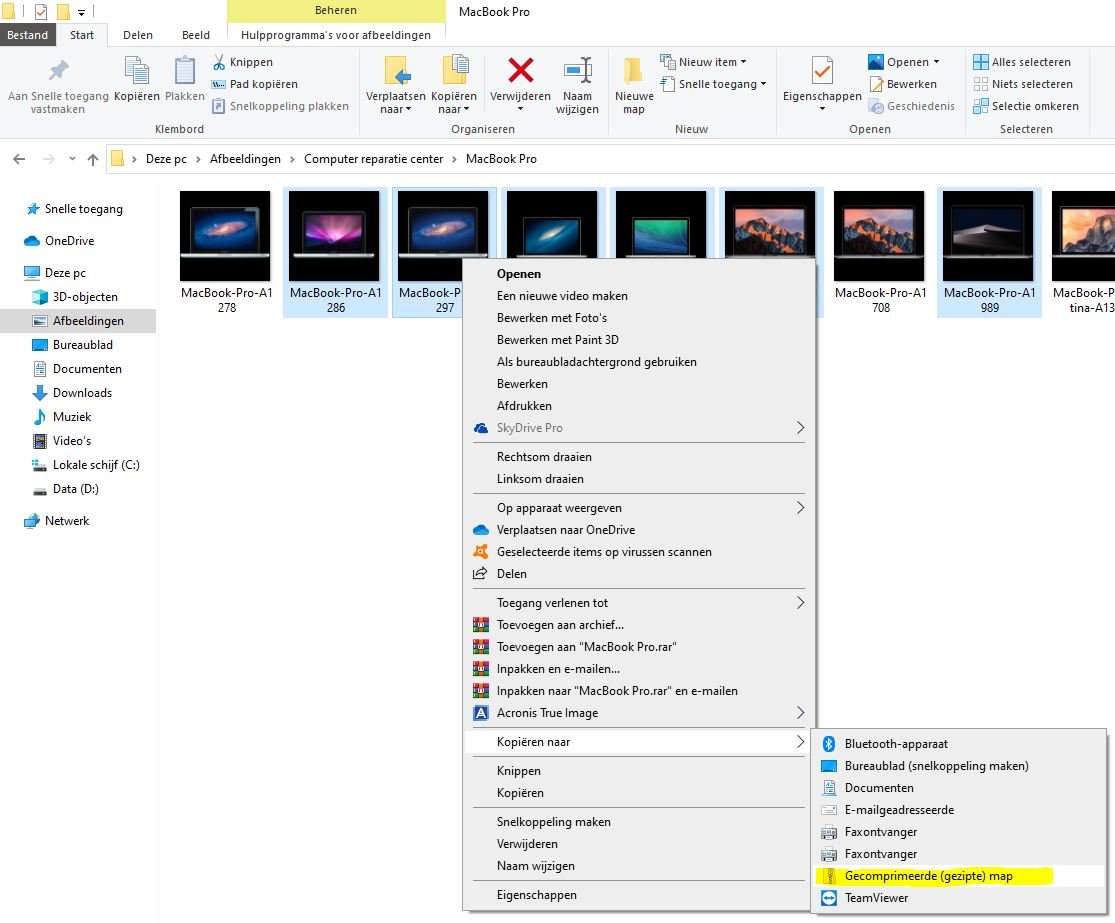Click the Eigenschappen checkmark icon in ribbon
The height and width of the screenshot is (923, 1115).
coord(822,72)
